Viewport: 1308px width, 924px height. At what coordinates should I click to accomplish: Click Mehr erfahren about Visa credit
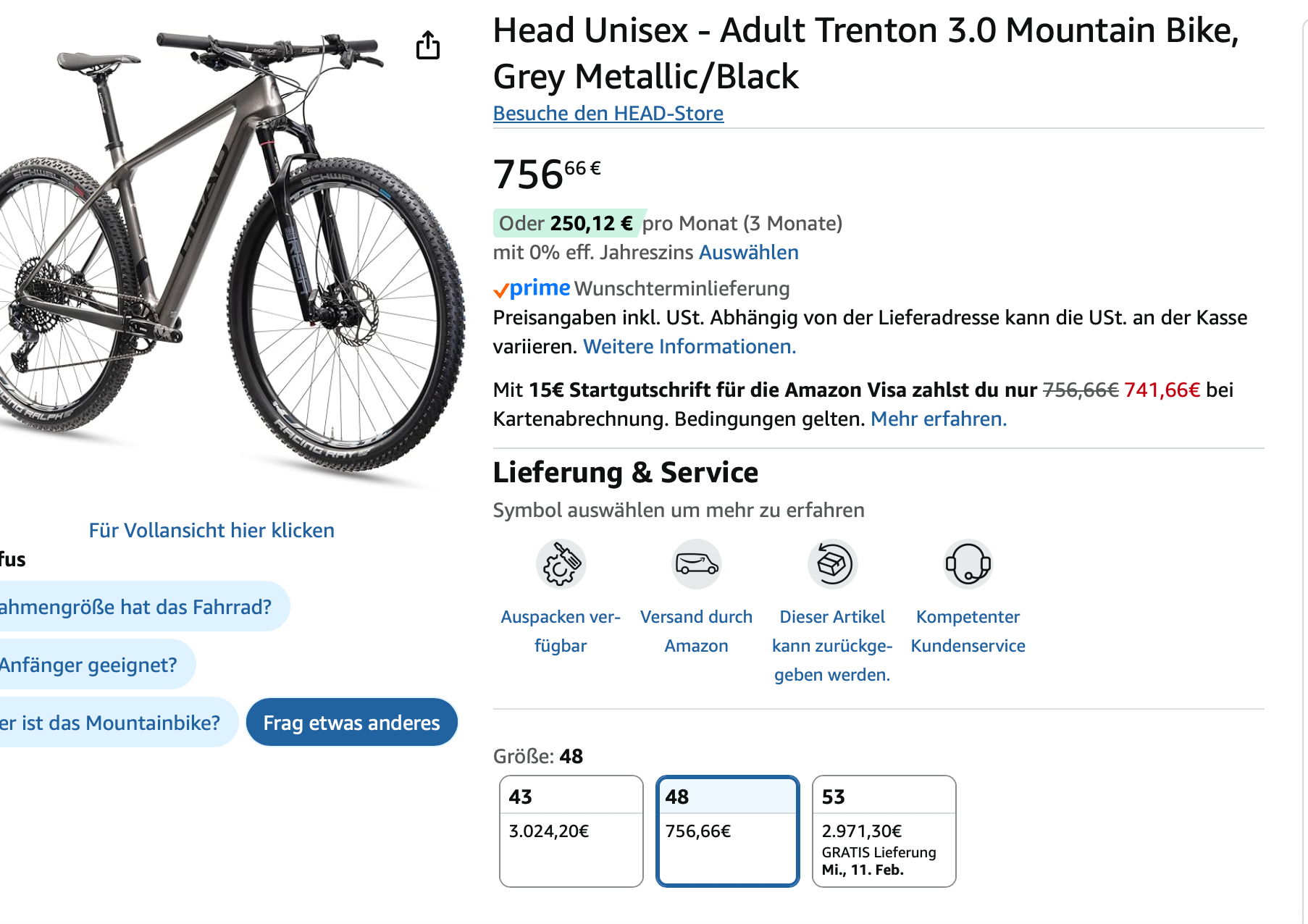[x=938, y=419]
